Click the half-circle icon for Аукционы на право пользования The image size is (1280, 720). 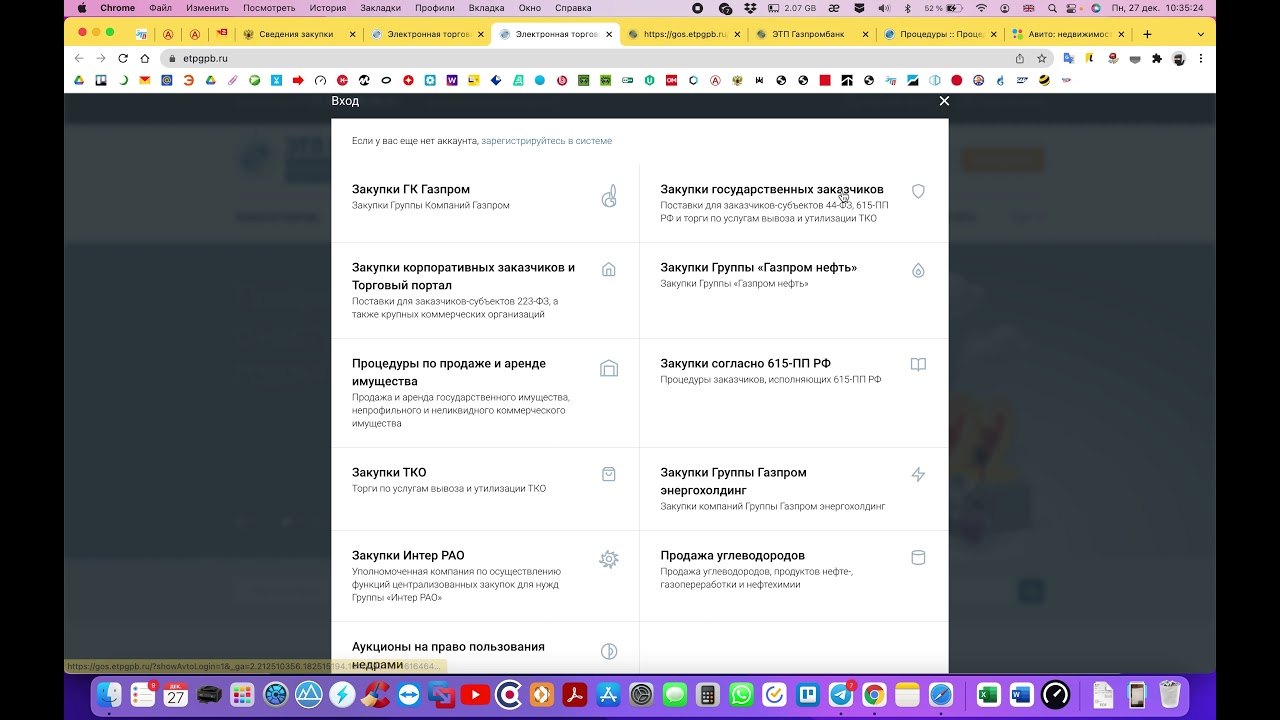pyautogui.click(x=609, y=651)
